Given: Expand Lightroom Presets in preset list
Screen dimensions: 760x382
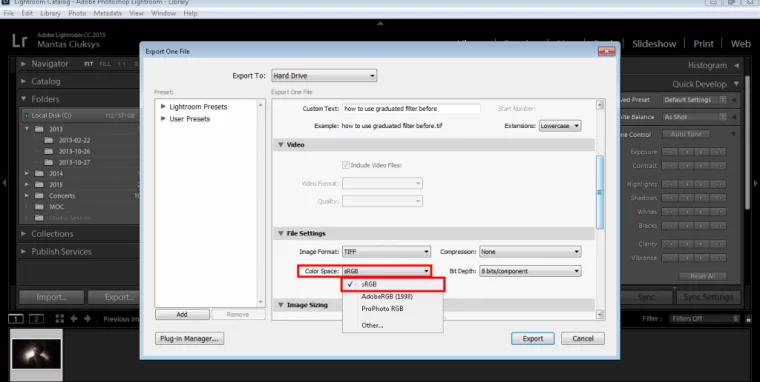Looking at the screenshot, I should point(163,107).
